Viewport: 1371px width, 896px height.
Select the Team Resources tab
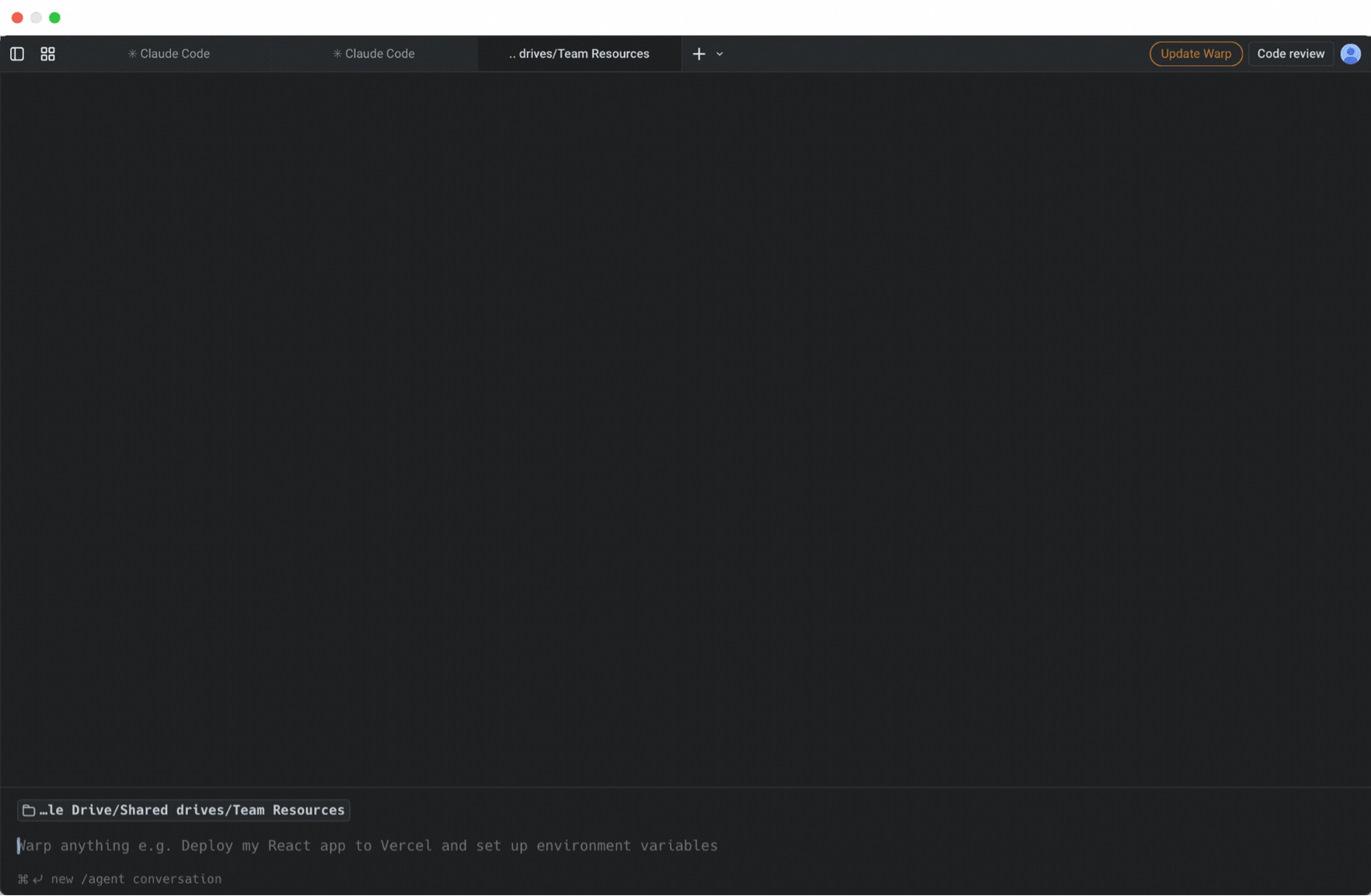(x=579, y=54)
